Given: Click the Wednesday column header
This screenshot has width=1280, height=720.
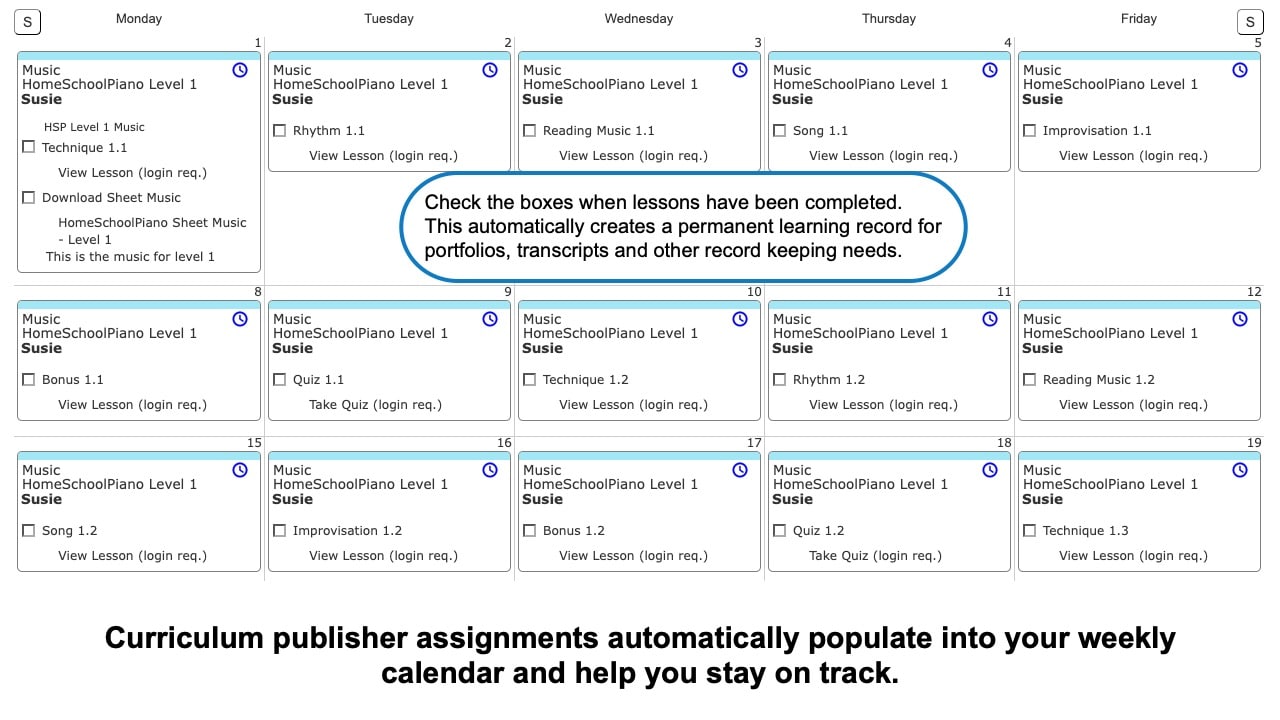Looking at the screenshot, I should coord(639,18).
